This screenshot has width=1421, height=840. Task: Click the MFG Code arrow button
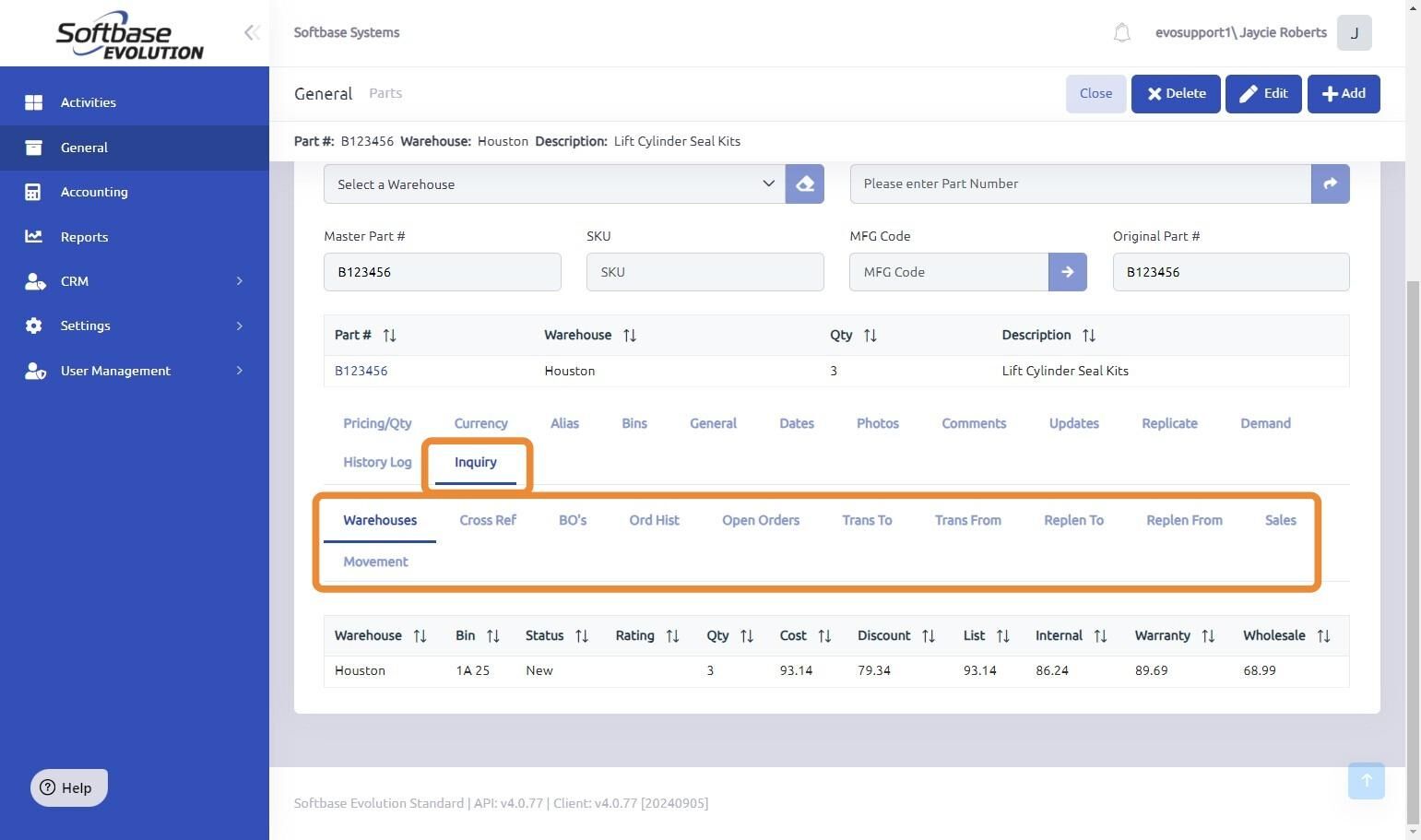(x=1067, y=272)
